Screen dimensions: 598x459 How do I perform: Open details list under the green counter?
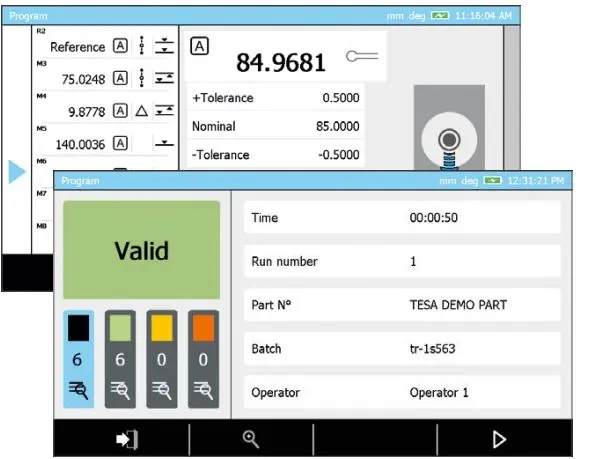pos(120,390)
